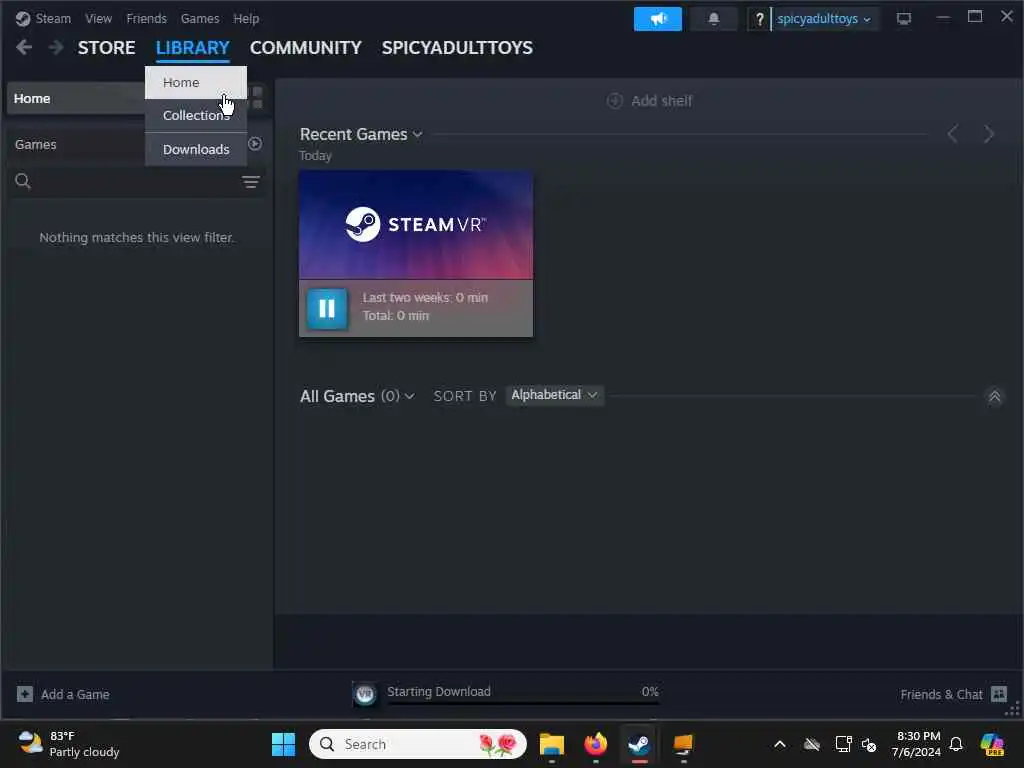This screenshot has width=1024, height=768.
Task: Pause the SteamVR download
Action: click(327, 308)
